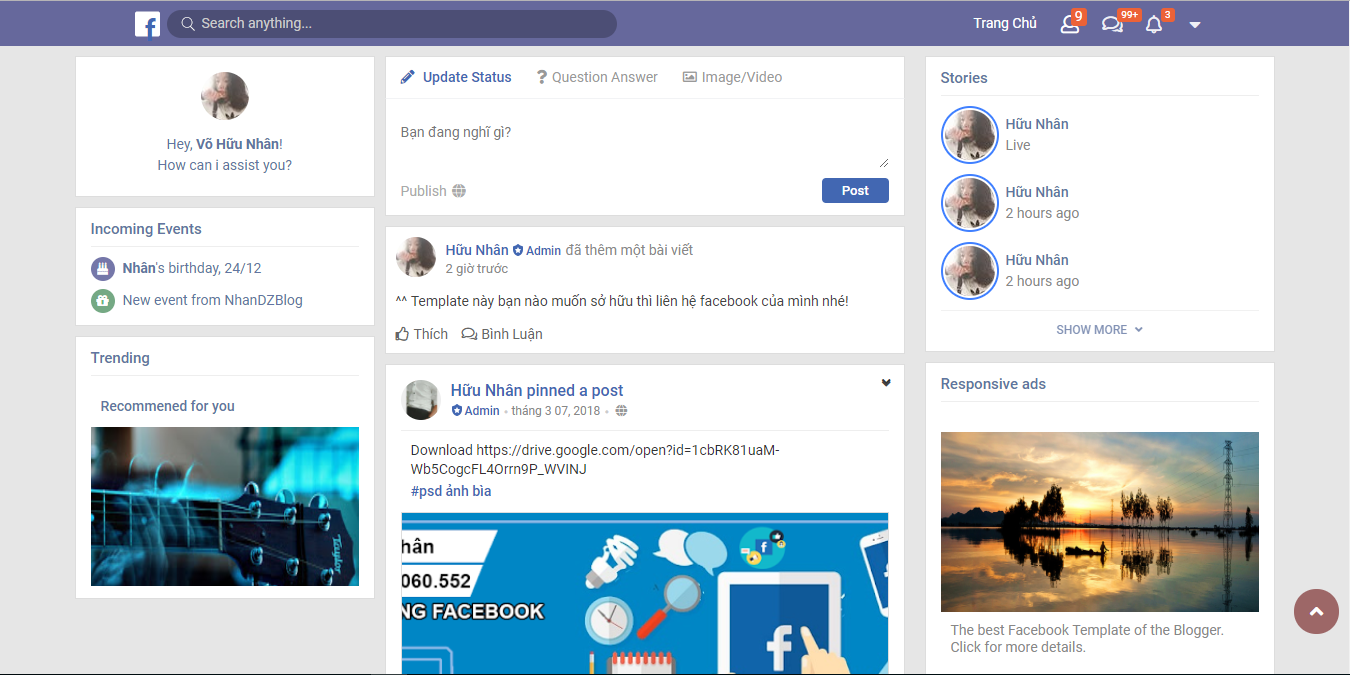This screenshot has height=675, width=1350.
Task: Open the Võ Hữu Nhân profile name link
Action: click(238, 144)
